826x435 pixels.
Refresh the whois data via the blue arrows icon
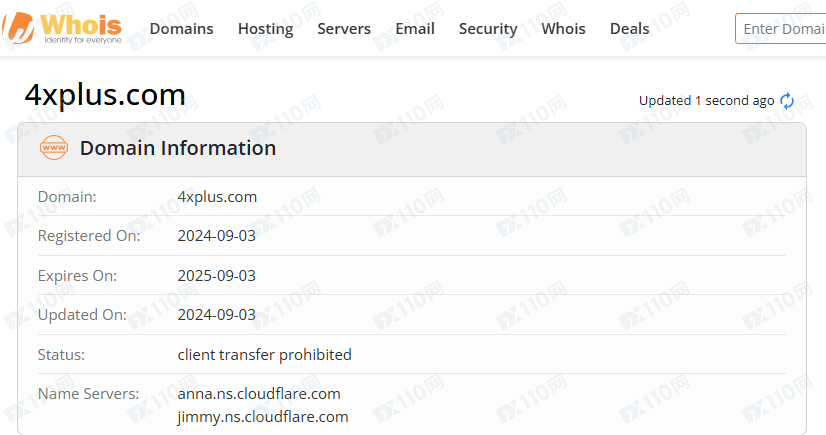point(787,101)
